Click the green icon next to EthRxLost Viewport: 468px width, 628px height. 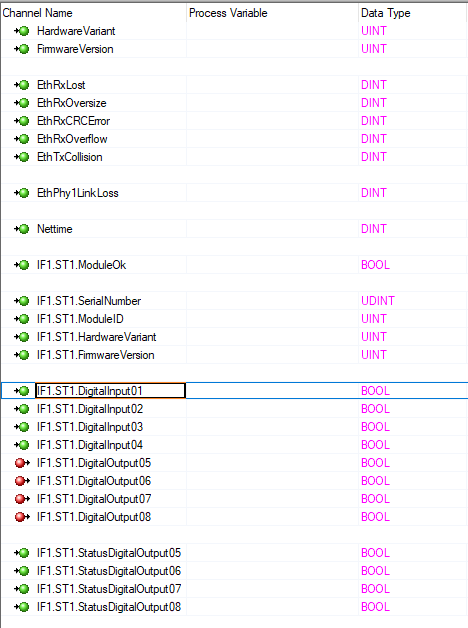coord(22,85)
